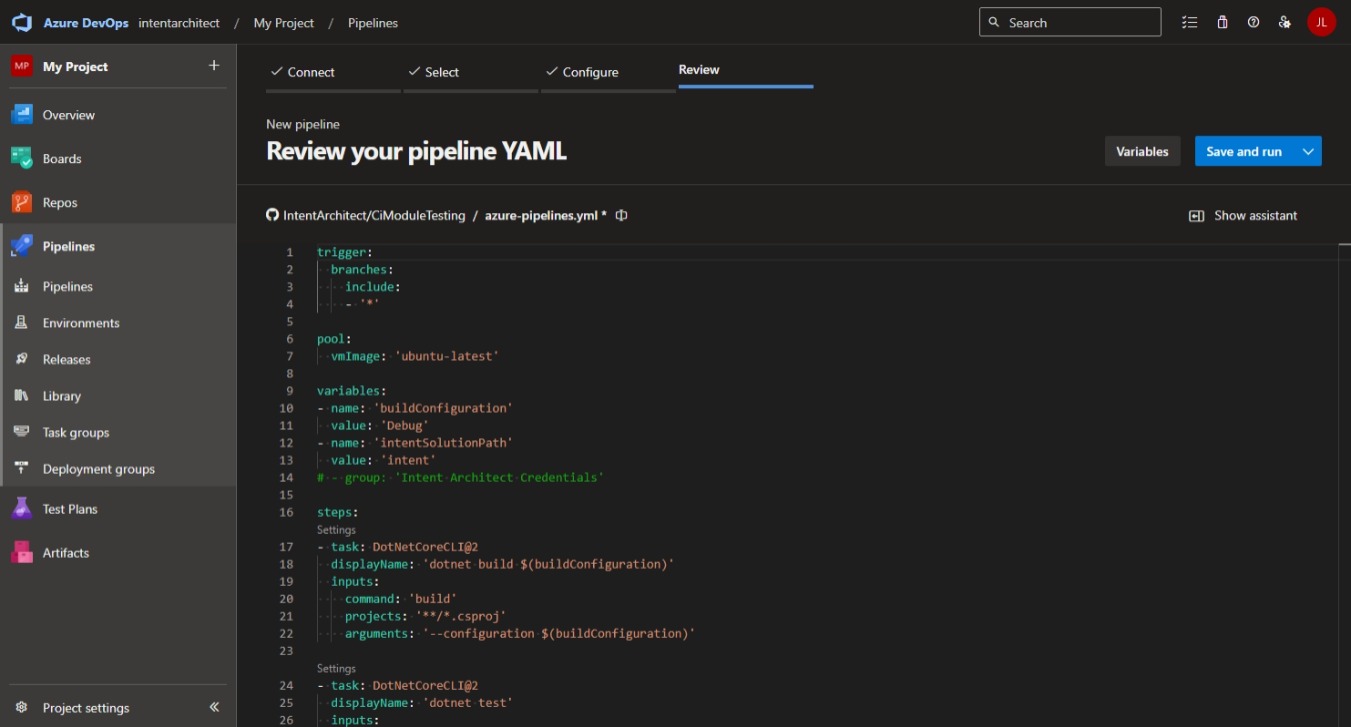Click the Variables button
Image resolution: width=1351 pixels, height=727 pixels.
1142,151
